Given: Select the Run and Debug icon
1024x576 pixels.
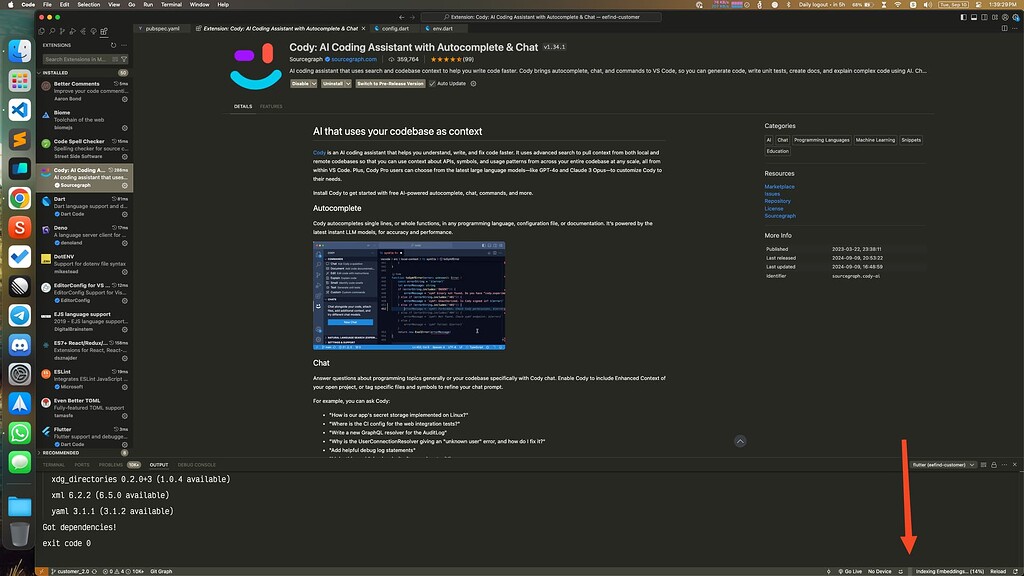Looking at the screenshot, I should coord(72,32).
